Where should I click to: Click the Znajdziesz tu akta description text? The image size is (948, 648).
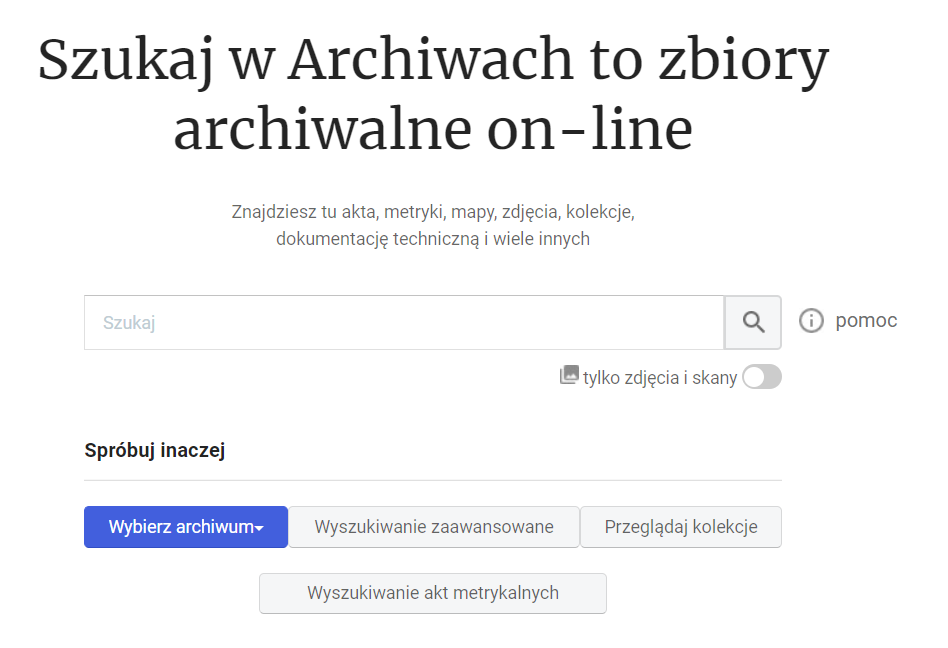(433, 225)
